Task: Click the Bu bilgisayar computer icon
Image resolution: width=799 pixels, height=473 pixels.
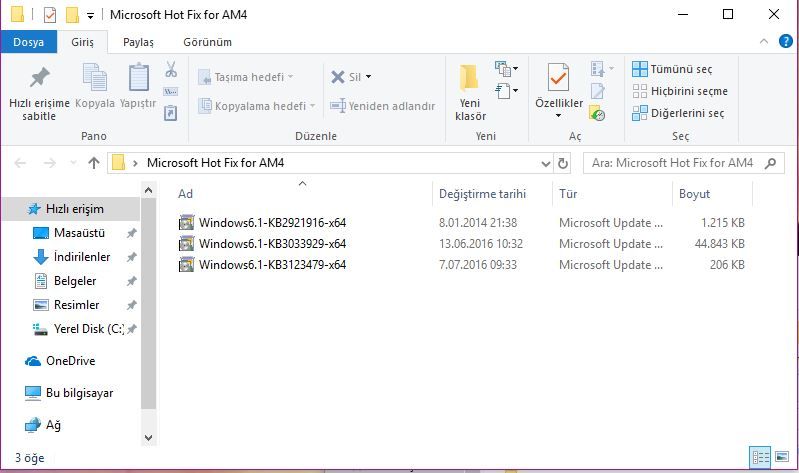Action: click(x=33, y=393)
